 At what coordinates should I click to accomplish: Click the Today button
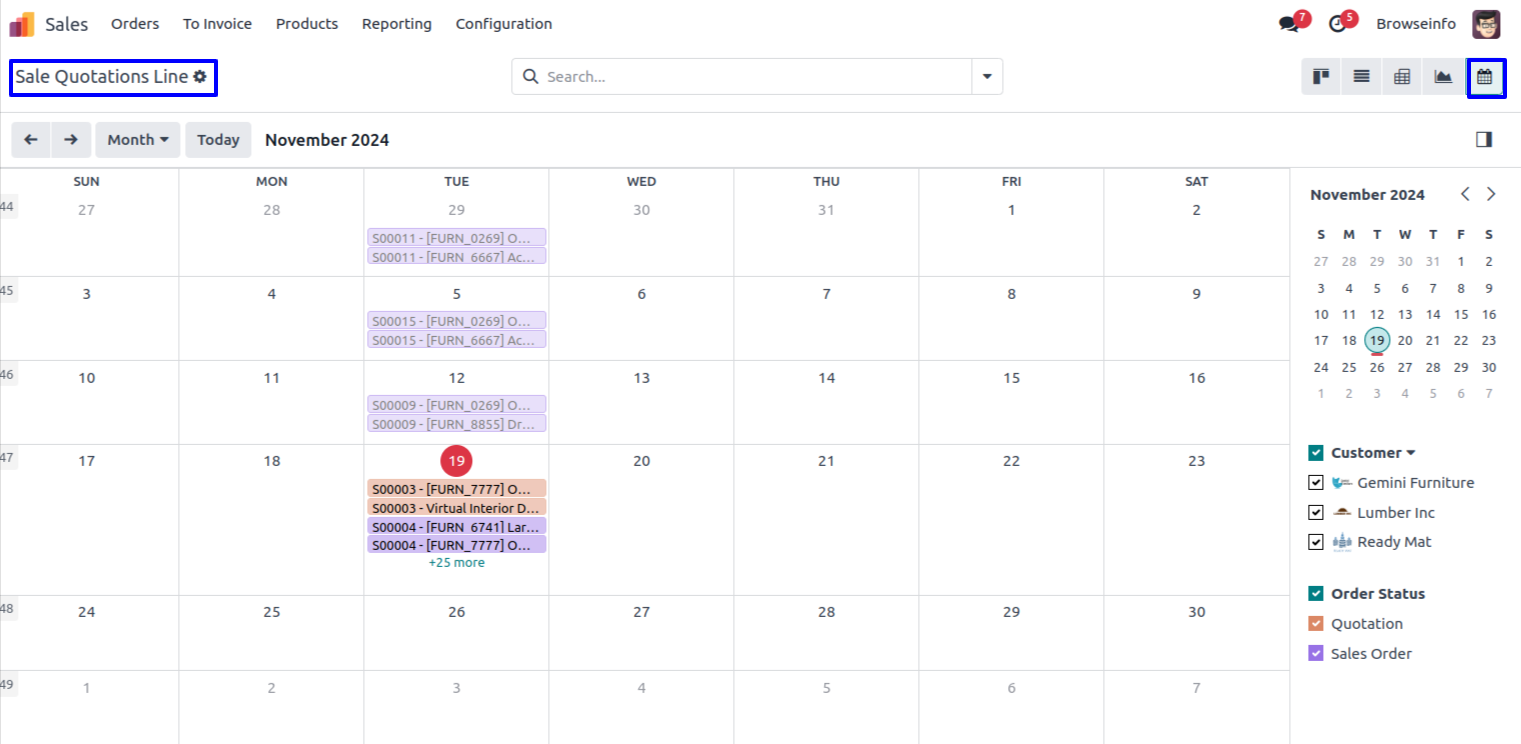point(218,140)
